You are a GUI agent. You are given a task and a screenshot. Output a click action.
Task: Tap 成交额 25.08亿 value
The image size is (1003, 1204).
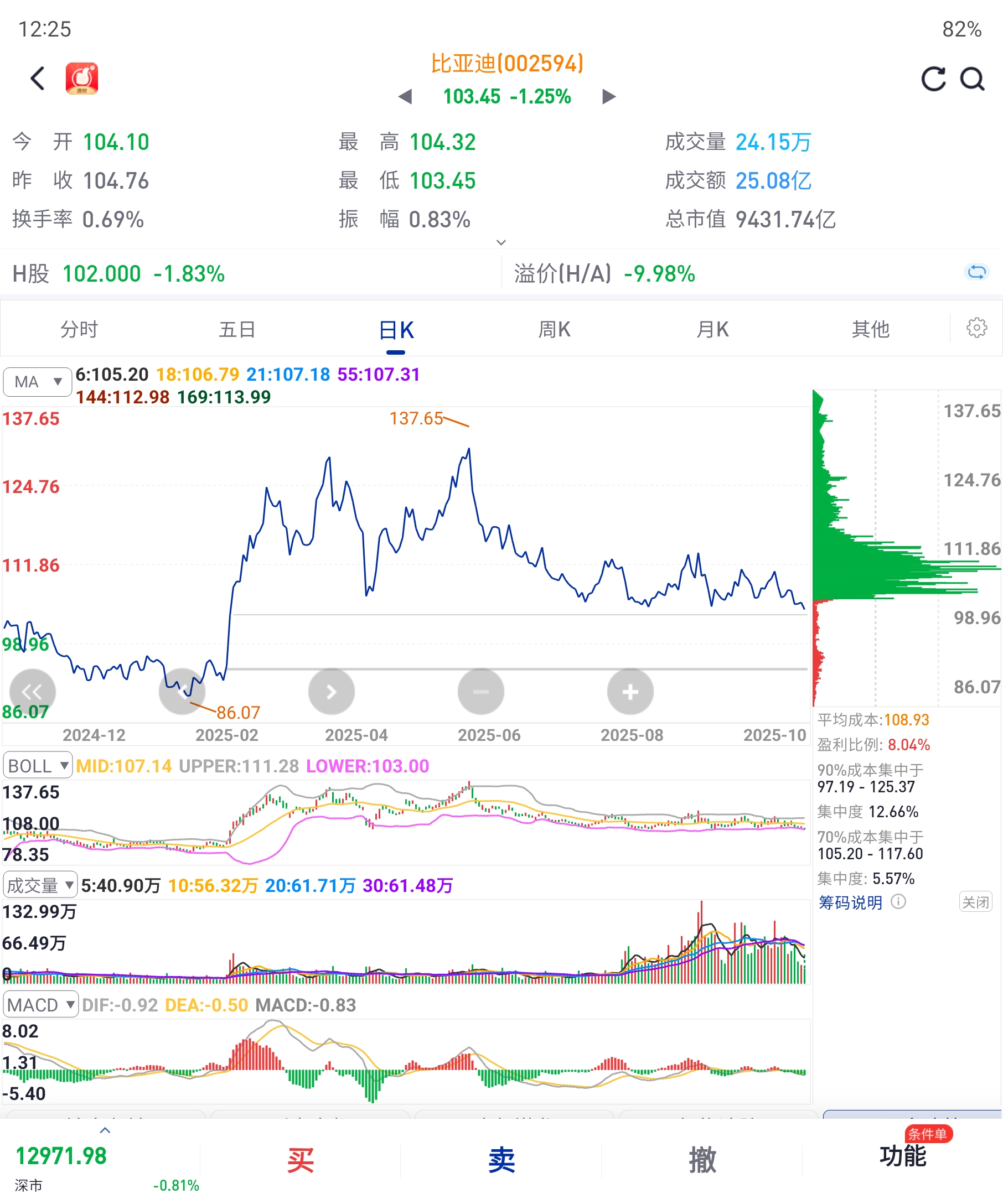tap(738, 180)
